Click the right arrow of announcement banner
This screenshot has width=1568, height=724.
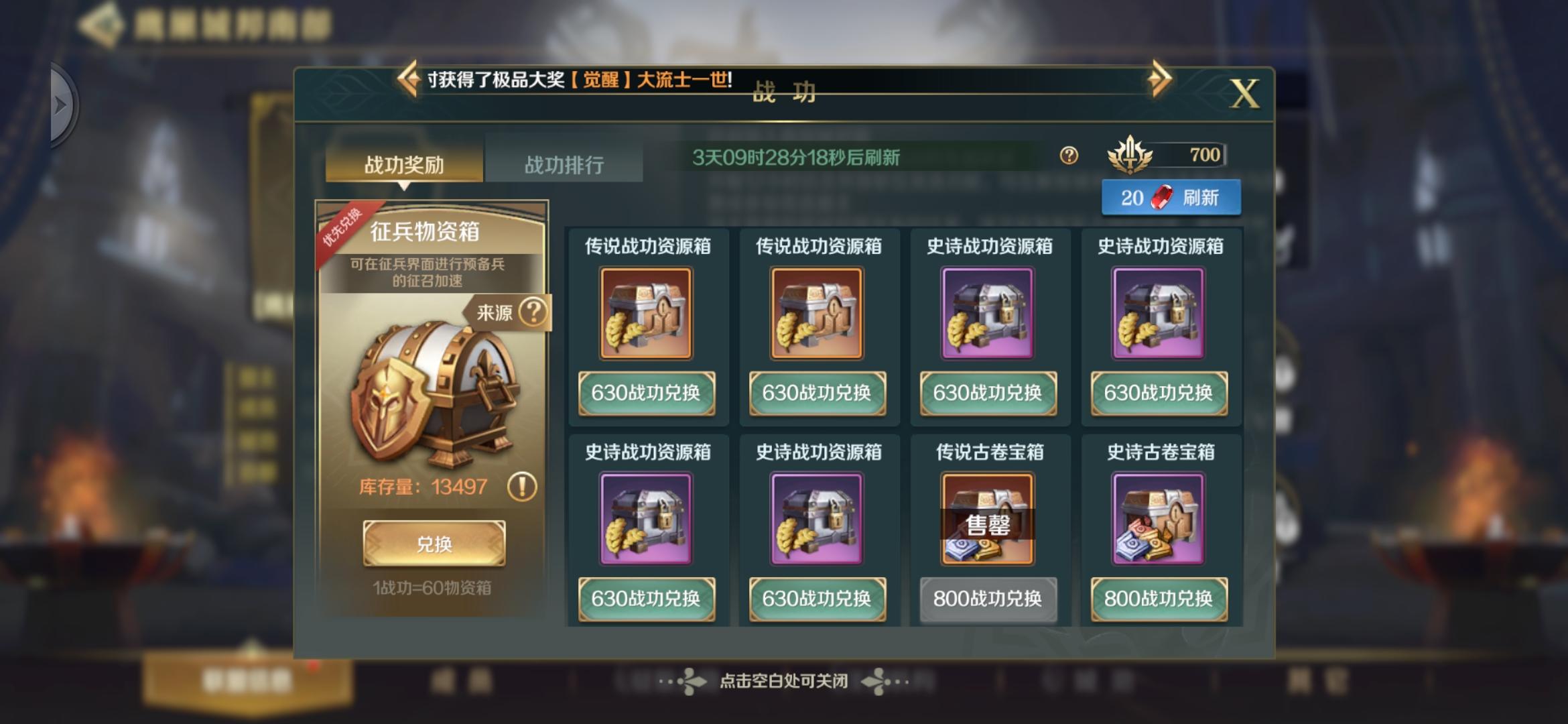1159,80
